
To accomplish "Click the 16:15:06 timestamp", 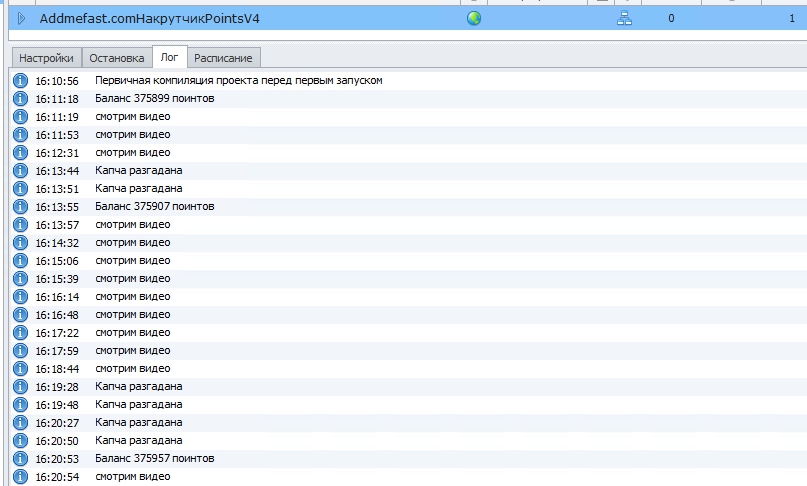I will click(57, 261).
